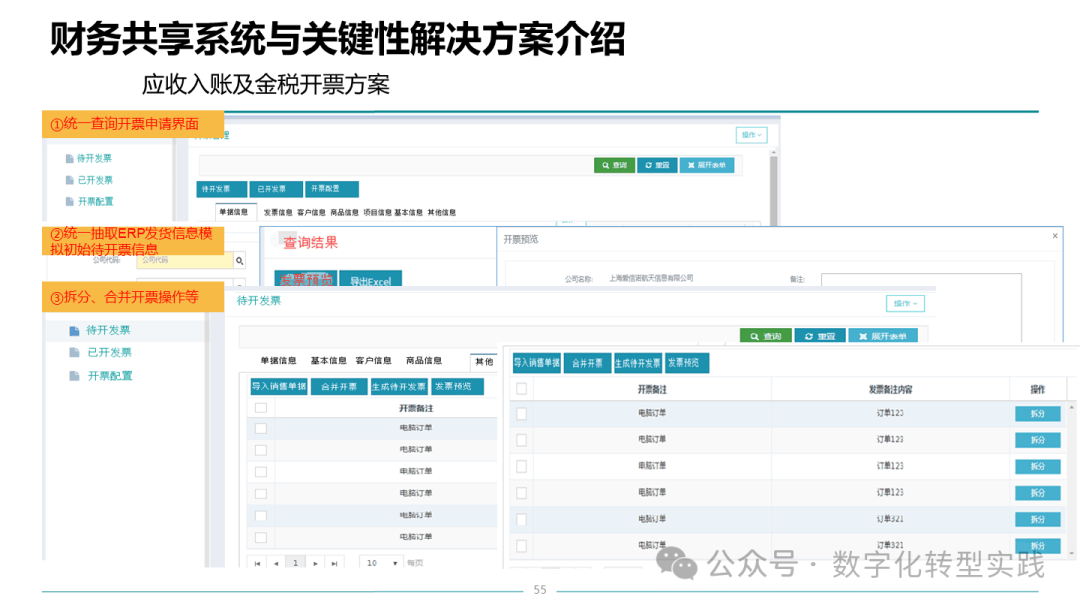Click 待开发票 file icon in top sidebar
This screenshot has height=608, width=1080.
[x=70, y=158]
